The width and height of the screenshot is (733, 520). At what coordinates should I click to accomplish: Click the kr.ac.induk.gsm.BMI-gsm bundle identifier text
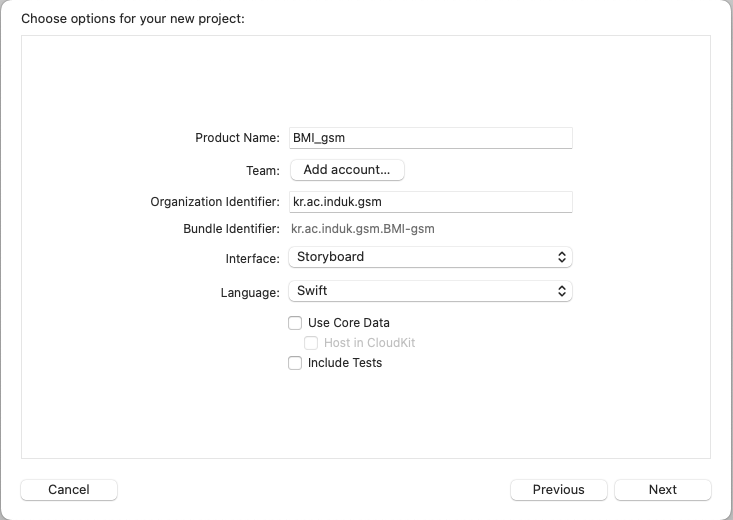362,229
